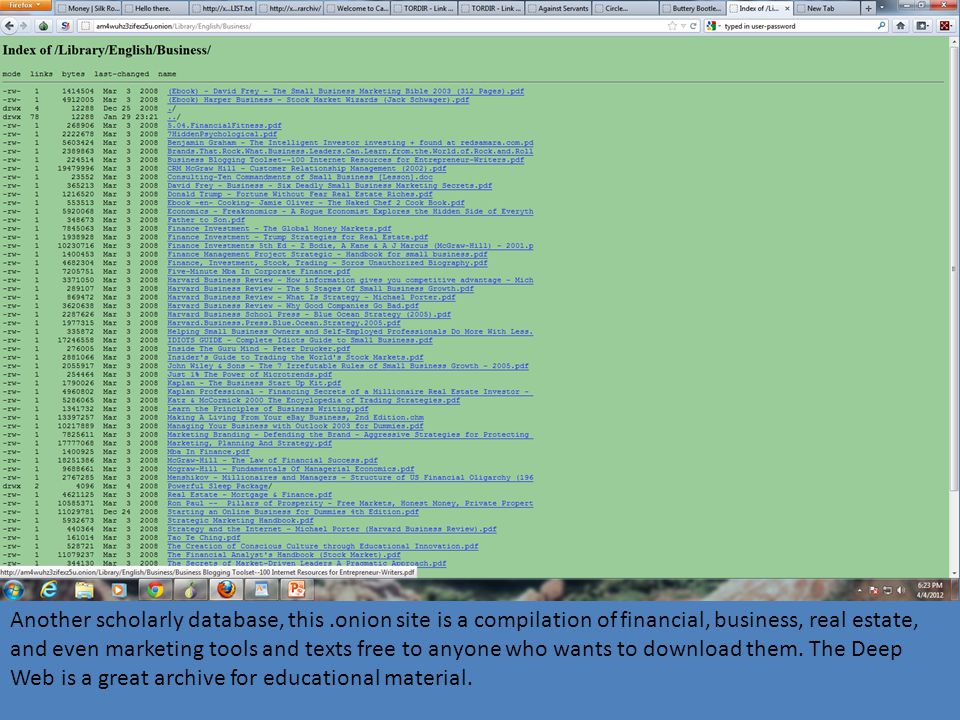Open Father to Son.pdf link
This screenshot has height=720, width=960.
pyautogui.click(x=206, y=220)
